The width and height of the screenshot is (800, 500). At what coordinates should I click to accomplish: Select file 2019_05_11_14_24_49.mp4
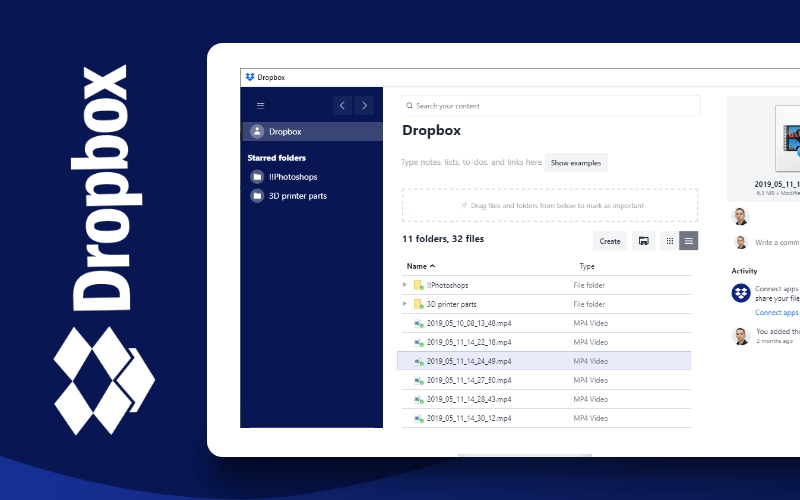click(x=544, y=361)
